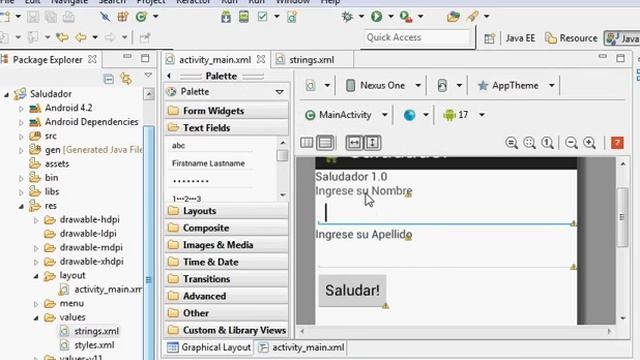The height and width of the screenshot is (360, 640).
Task: Open the Palette options dropdown arrow
Action: 280,92
